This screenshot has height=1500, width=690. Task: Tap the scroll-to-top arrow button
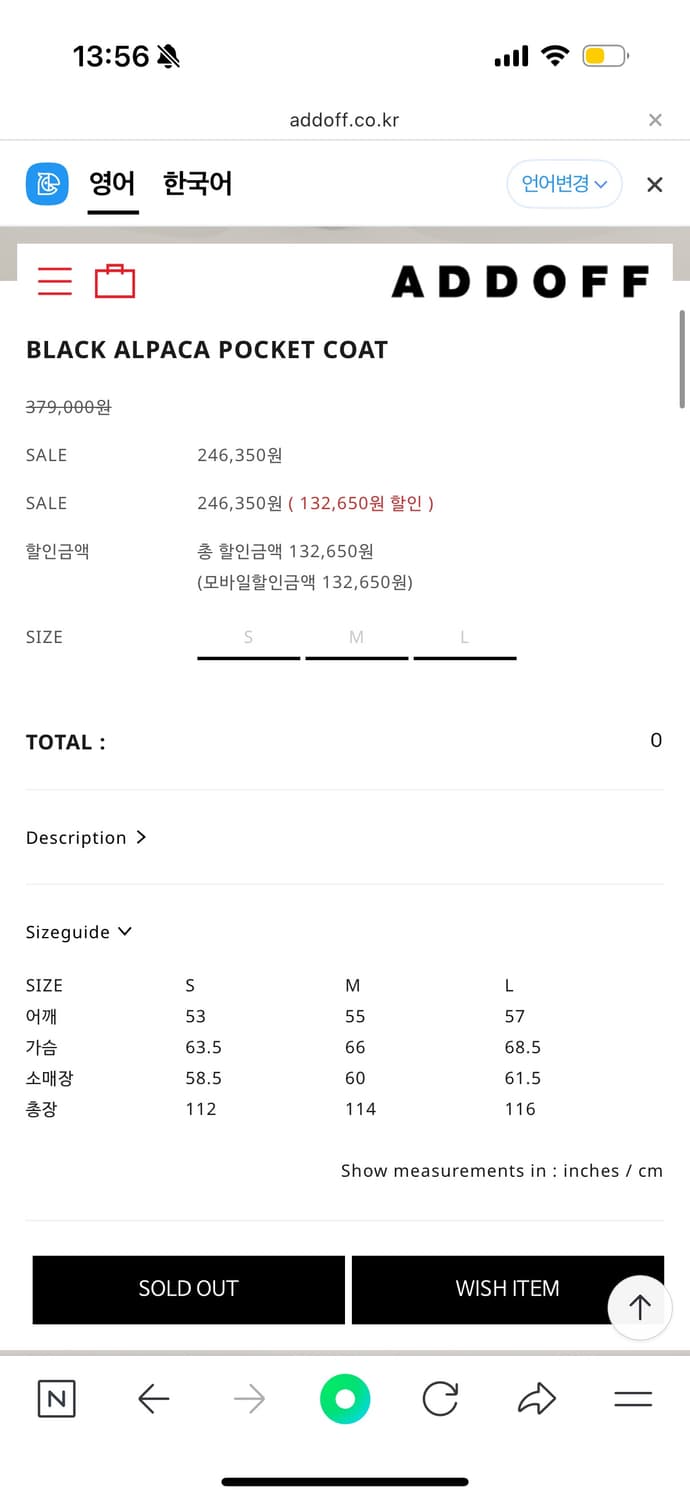pos(640,1306)
